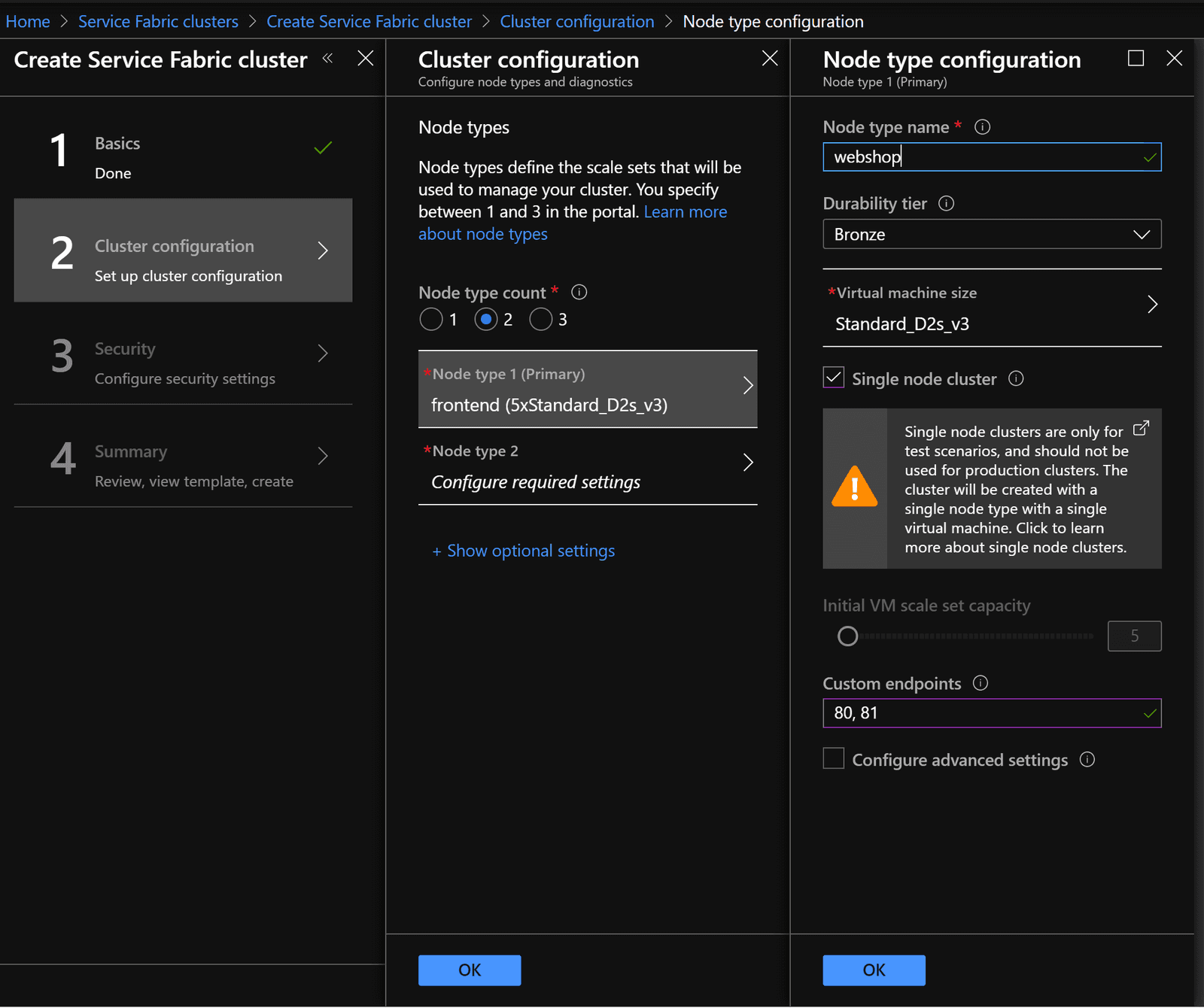Uncheck Single node cluster

click(x=832, y=378)
